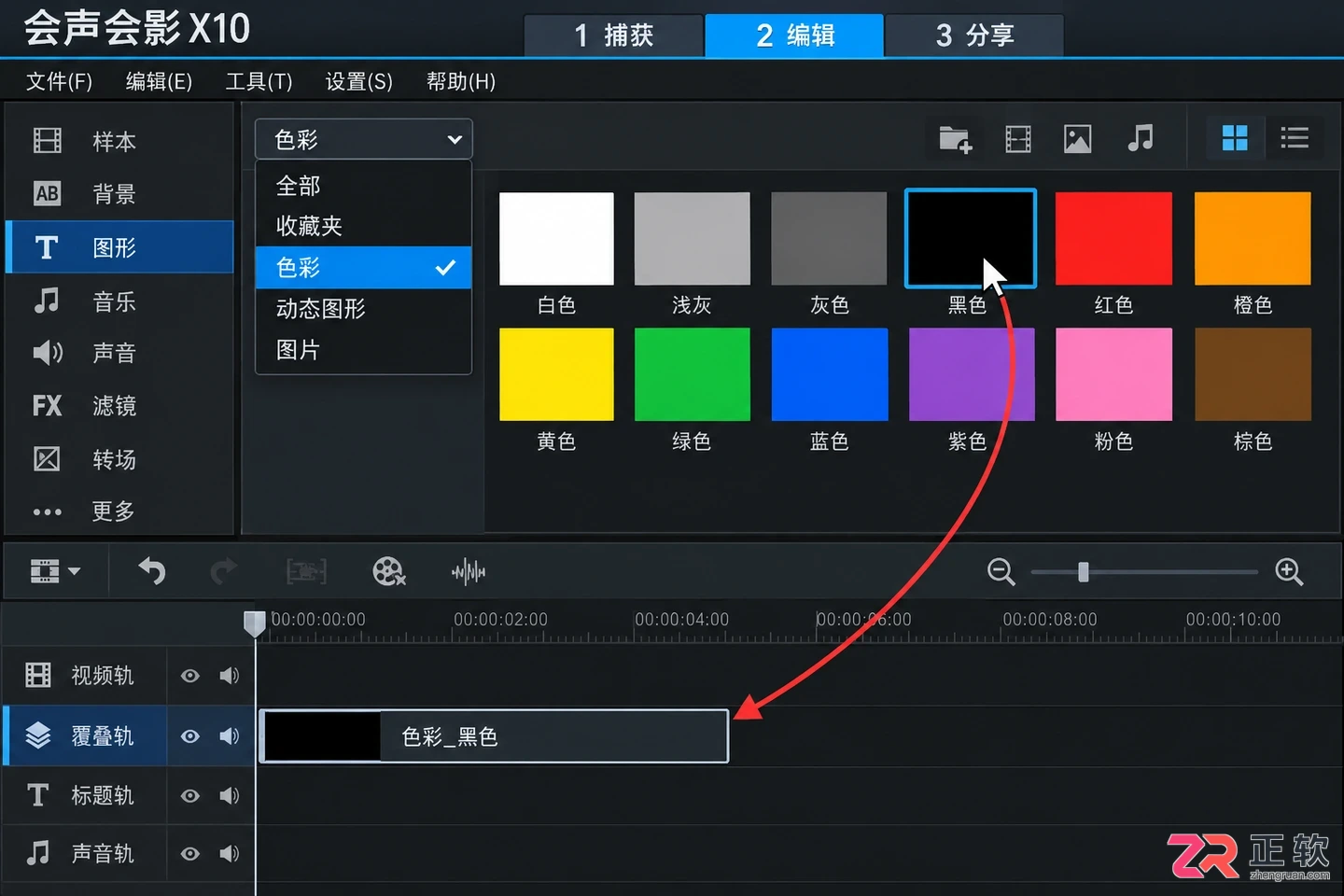Open the 声音 sound category
The height and width of the screenshot is (896, 1344).
tap(119, 353)
